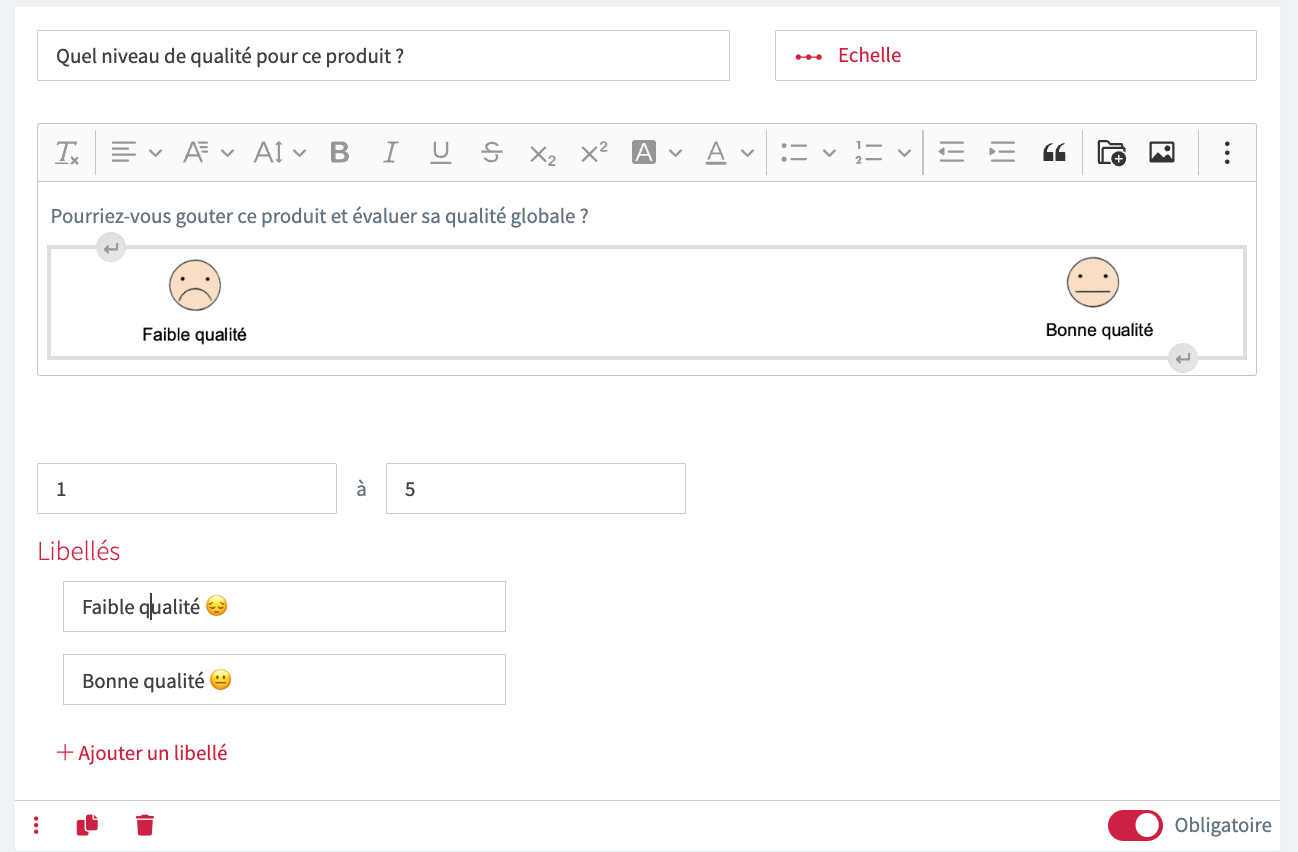Apply superscript formatting
Screen dimensions: 1298x852
coord(594,153)
